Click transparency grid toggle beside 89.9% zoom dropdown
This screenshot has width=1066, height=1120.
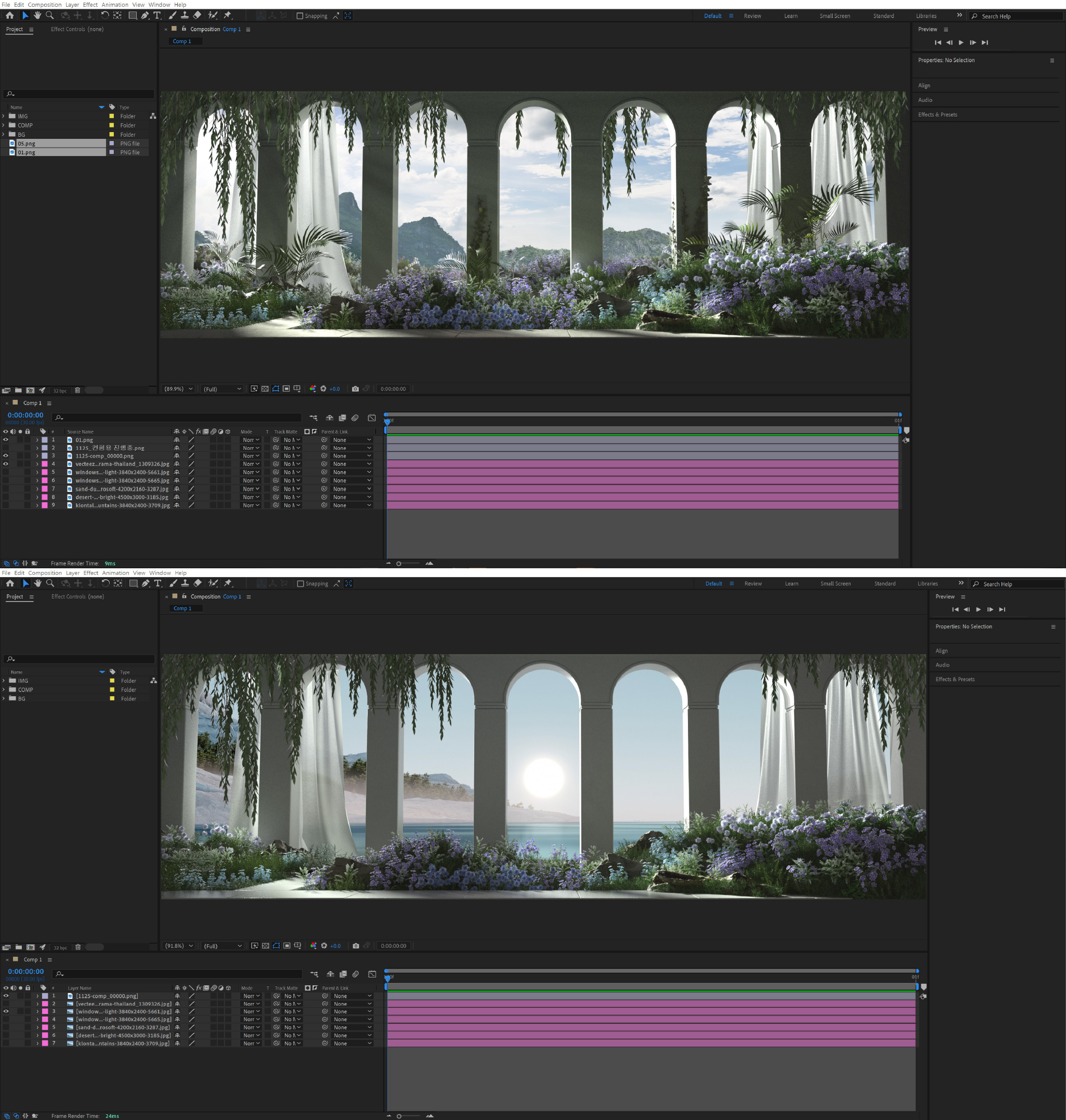[x=265, y=389]
